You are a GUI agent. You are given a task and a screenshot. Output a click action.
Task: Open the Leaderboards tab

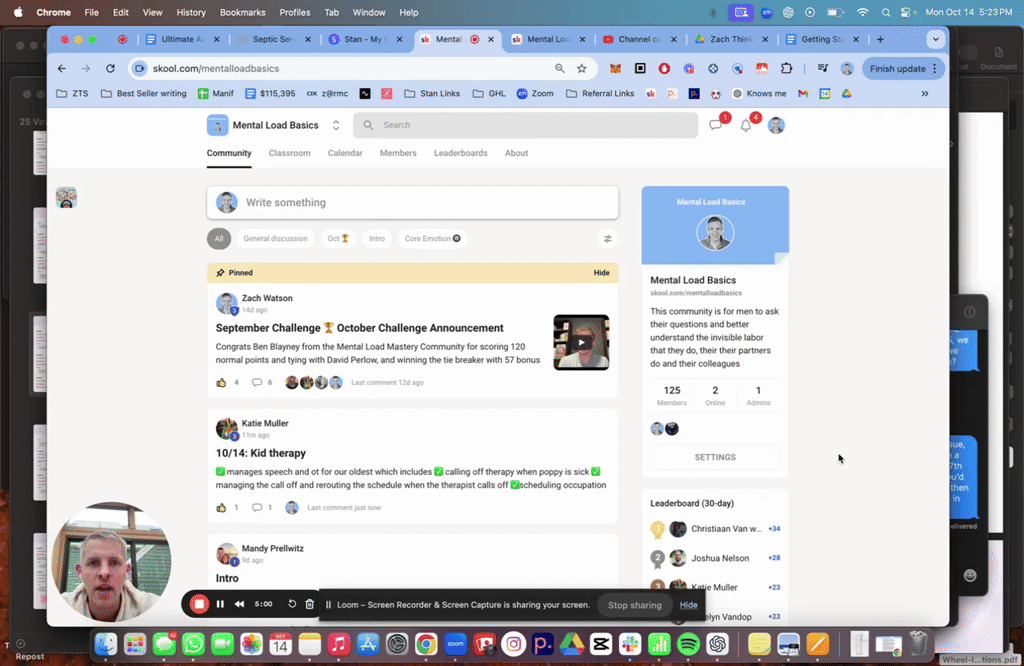point(460,153)
